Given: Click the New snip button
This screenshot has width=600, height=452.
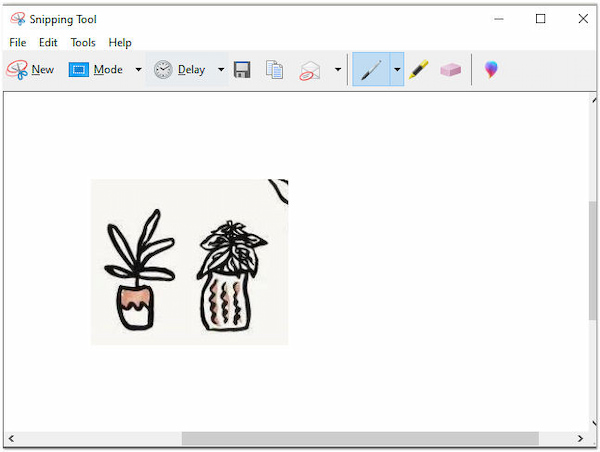Looking at the screenshot, I should click(30, 70).
